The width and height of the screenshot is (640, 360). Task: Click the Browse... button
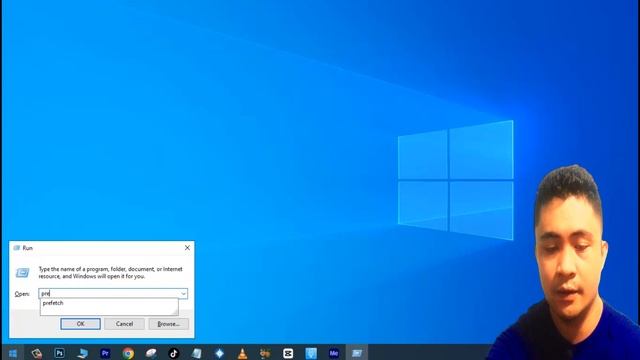(169, 324)
